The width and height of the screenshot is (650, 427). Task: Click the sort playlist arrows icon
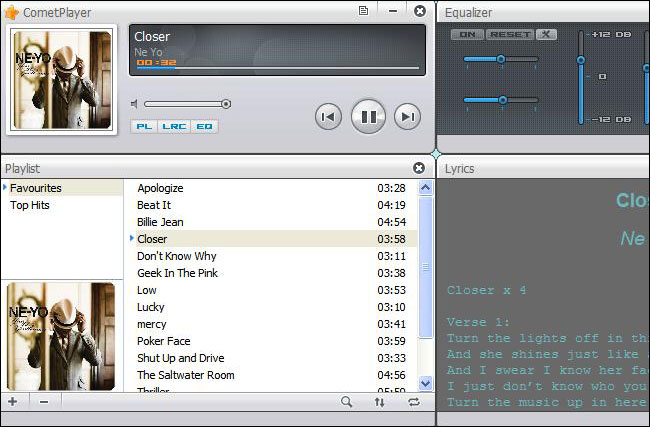[379, 402]
